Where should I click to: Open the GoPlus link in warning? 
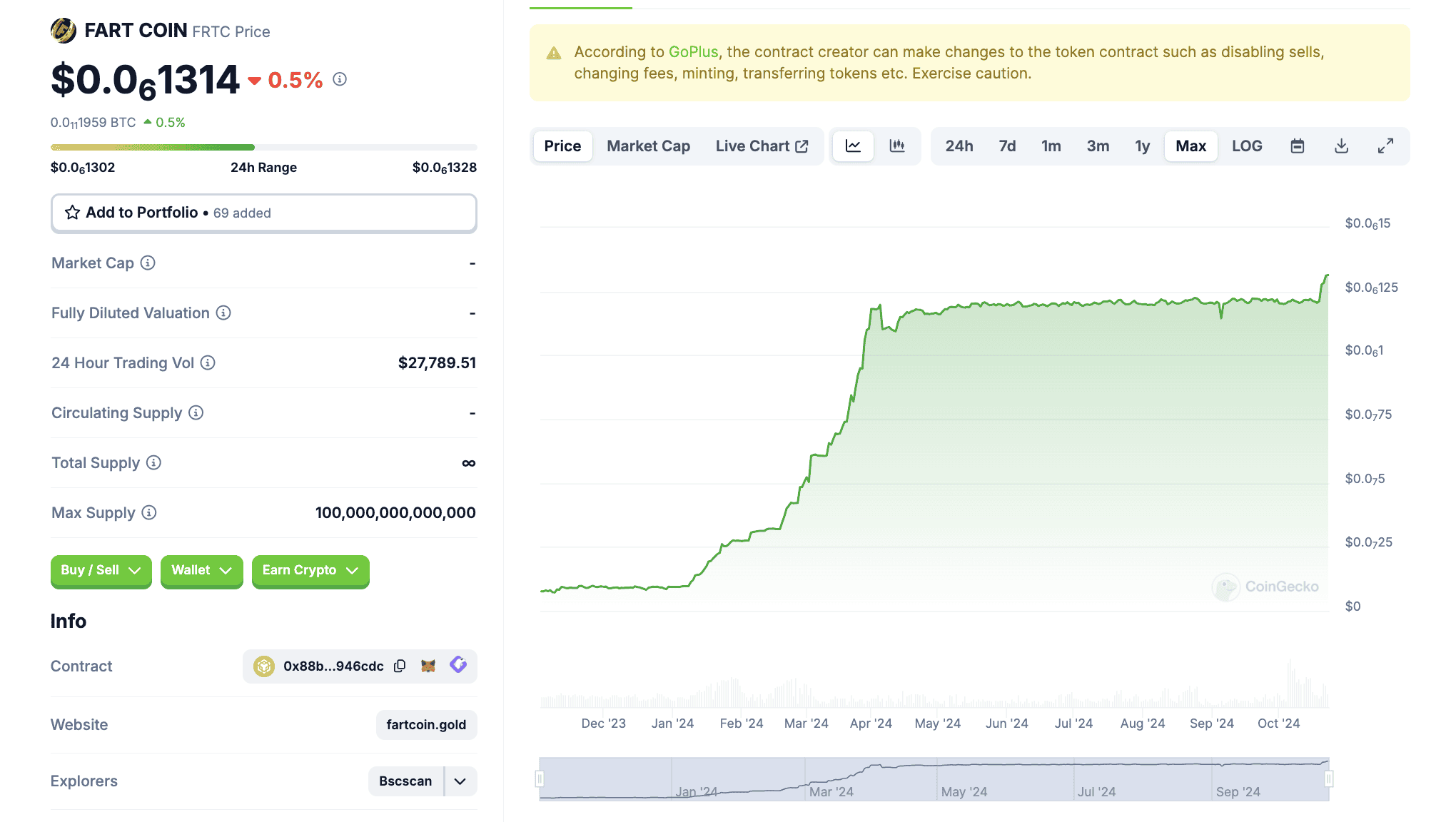click(693, 52)
